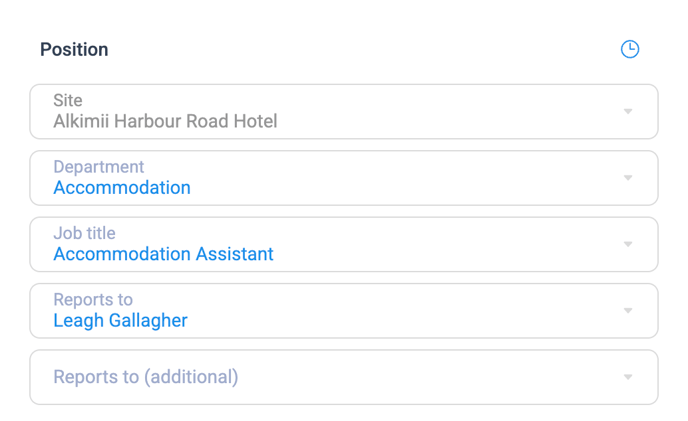Image resolution: width=688 pixels, height=421 pixels.
Task: Click the Leagh Gallagher manager value
Action: pyautogui.click(x=120, y=321)
